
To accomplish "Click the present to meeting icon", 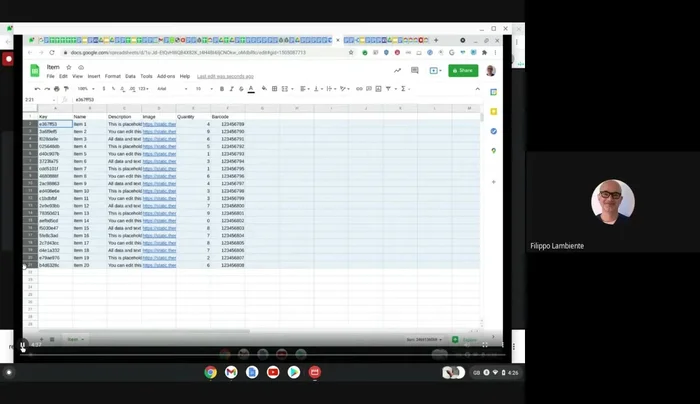I will pyautogui.click(x=435, y=71).
